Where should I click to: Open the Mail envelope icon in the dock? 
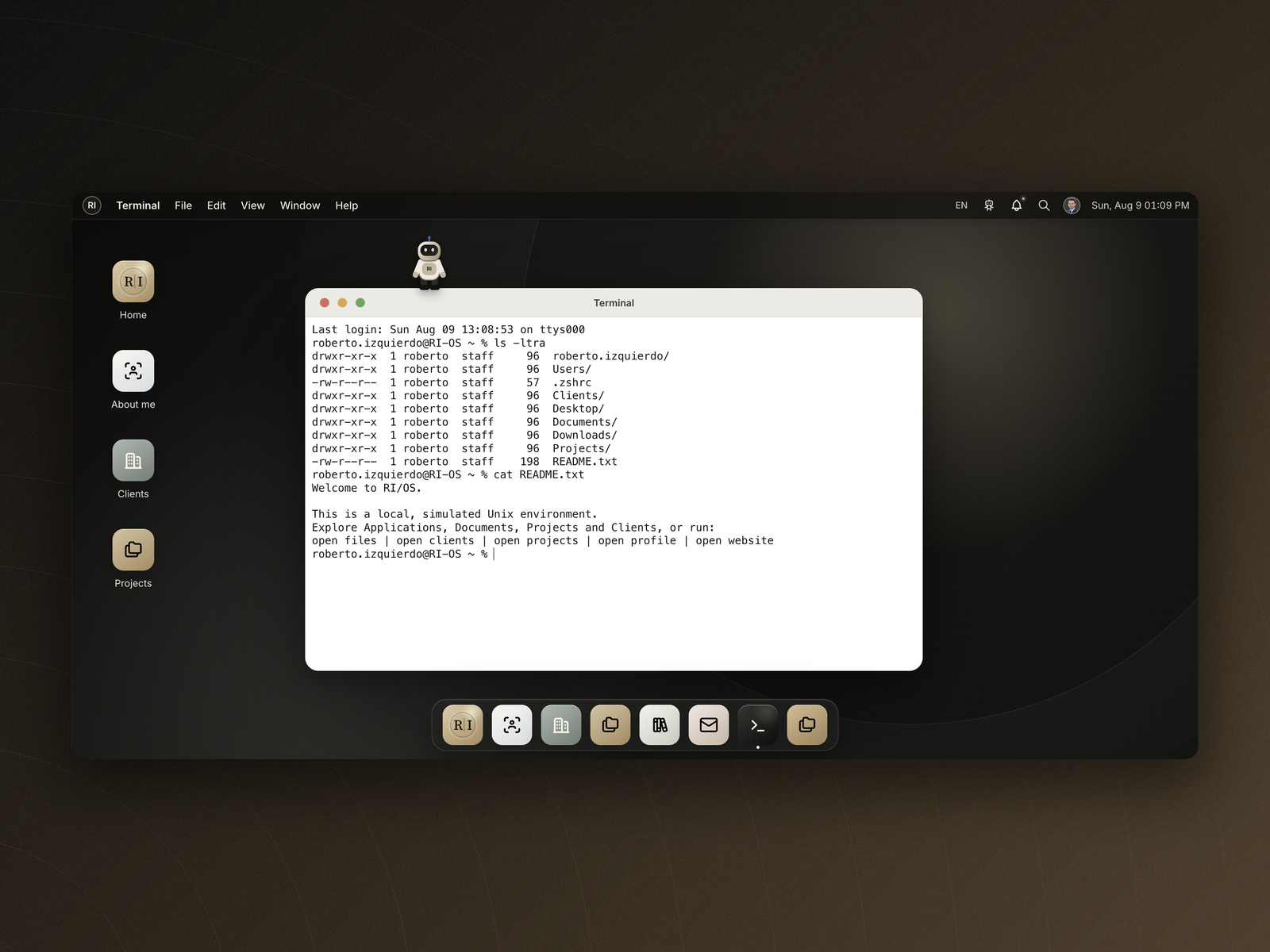click(x=709, y=725)
